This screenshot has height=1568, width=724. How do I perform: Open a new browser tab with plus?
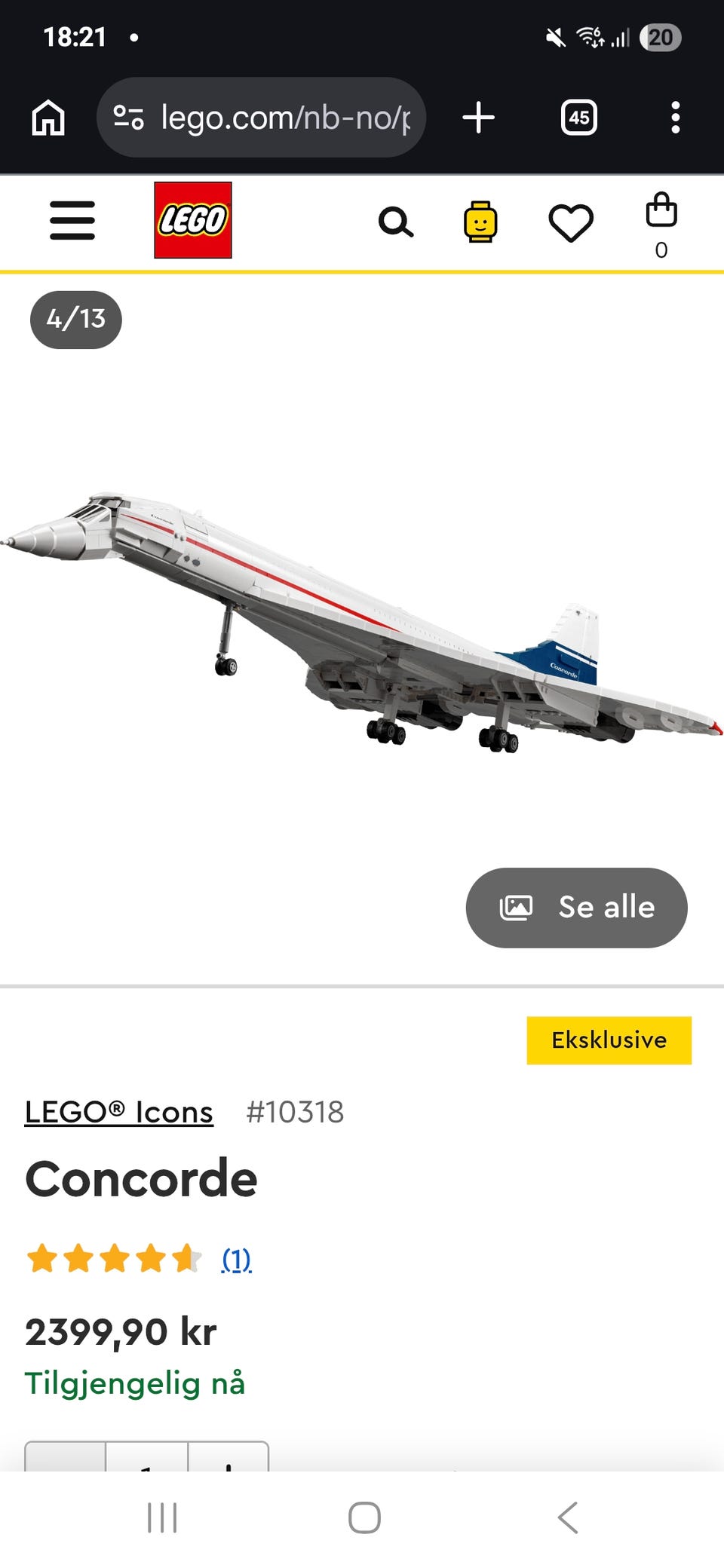click(x=478, y=118)
